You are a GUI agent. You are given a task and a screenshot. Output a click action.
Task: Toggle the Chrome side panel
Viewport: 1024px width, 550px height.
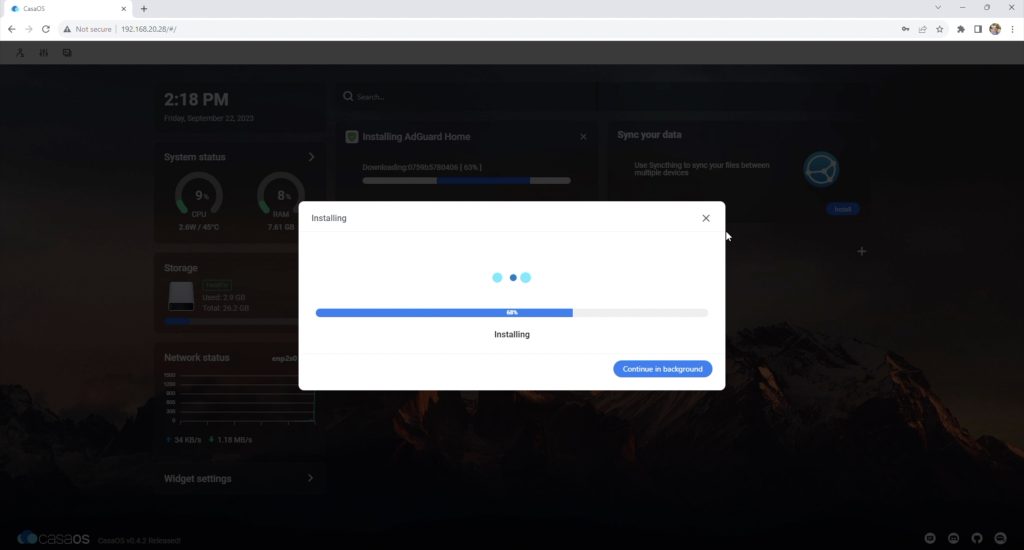pos(978,29)
